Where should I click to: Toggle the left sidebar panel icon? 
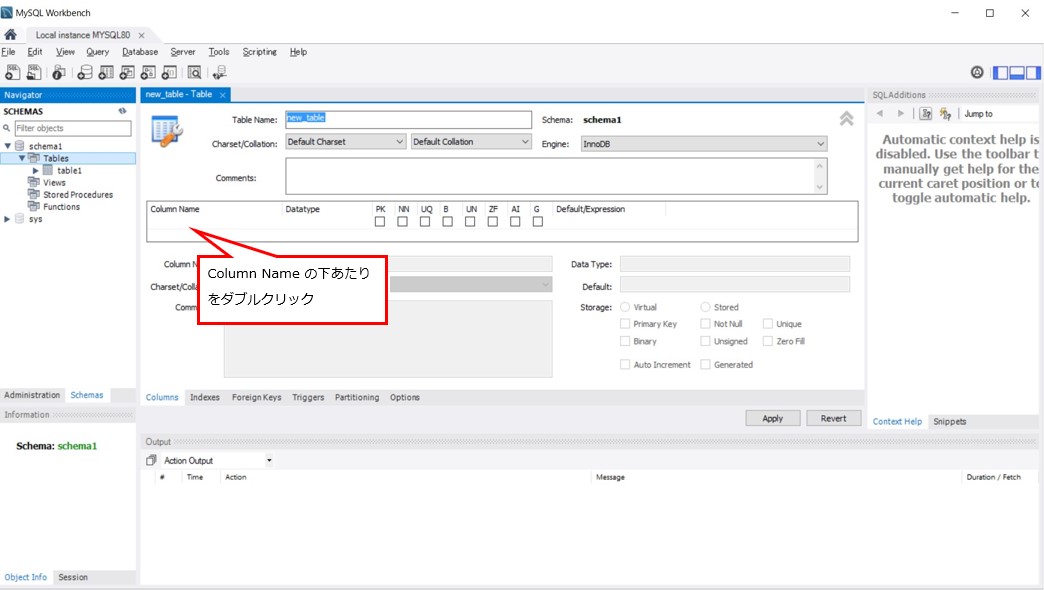[1000, 73]
